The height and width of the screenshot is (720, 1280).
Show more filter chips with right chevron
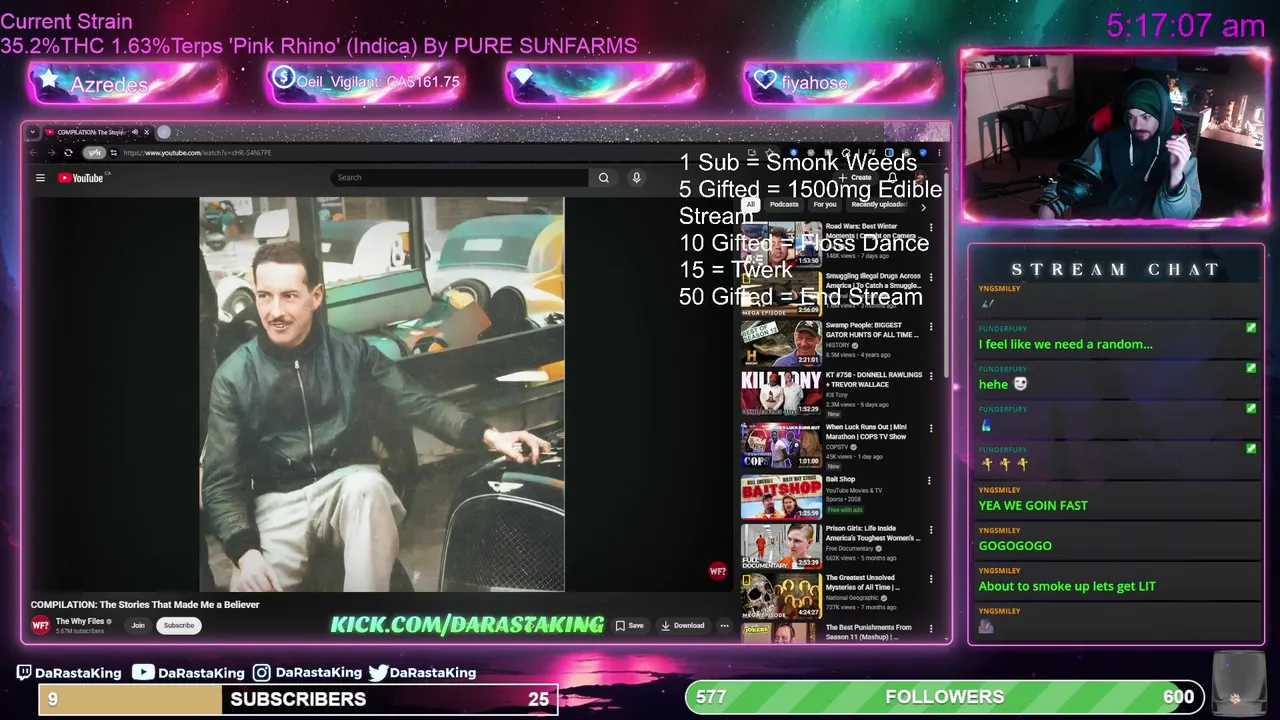pos(923,207)
